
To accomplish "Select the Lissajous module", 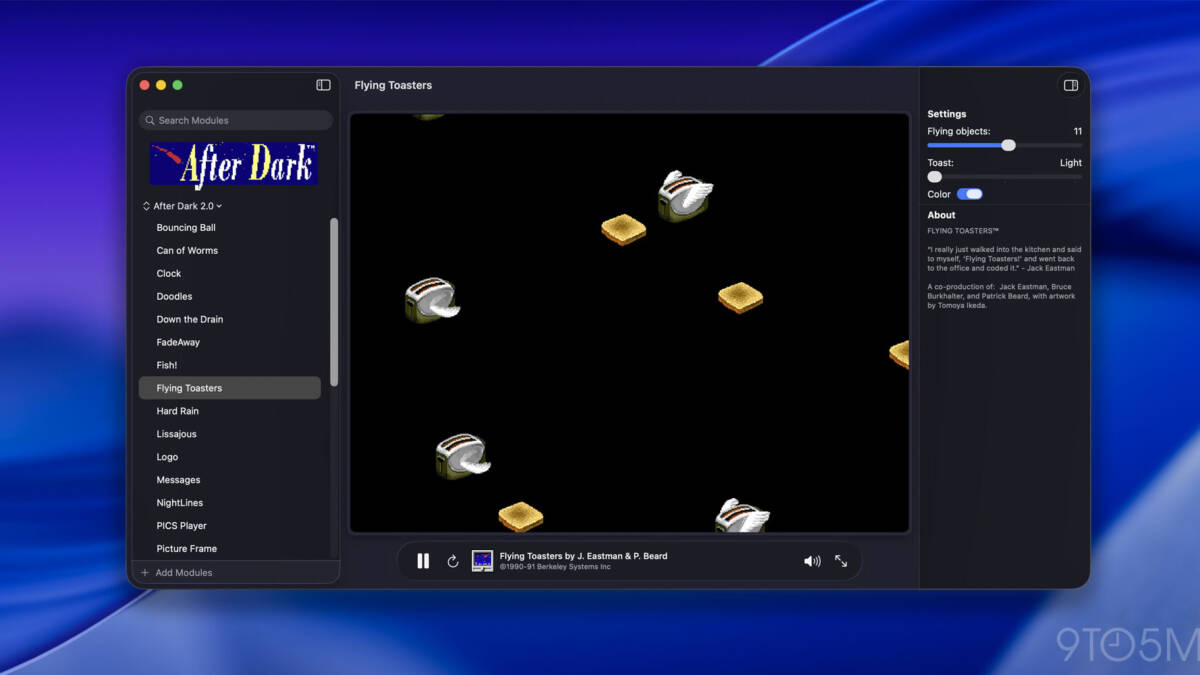I will (230, 434).
